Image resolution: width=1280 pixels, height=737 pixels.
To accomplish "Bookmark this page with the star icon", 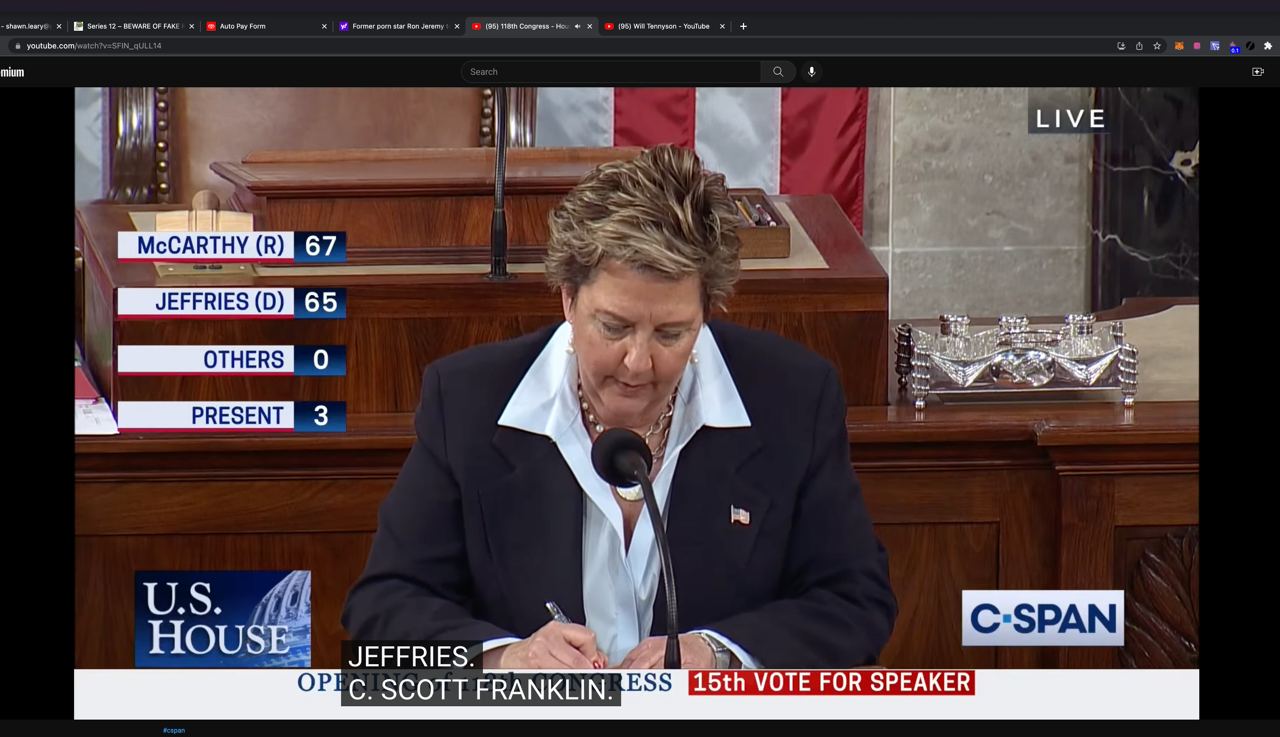I will tap(1157, 46).
